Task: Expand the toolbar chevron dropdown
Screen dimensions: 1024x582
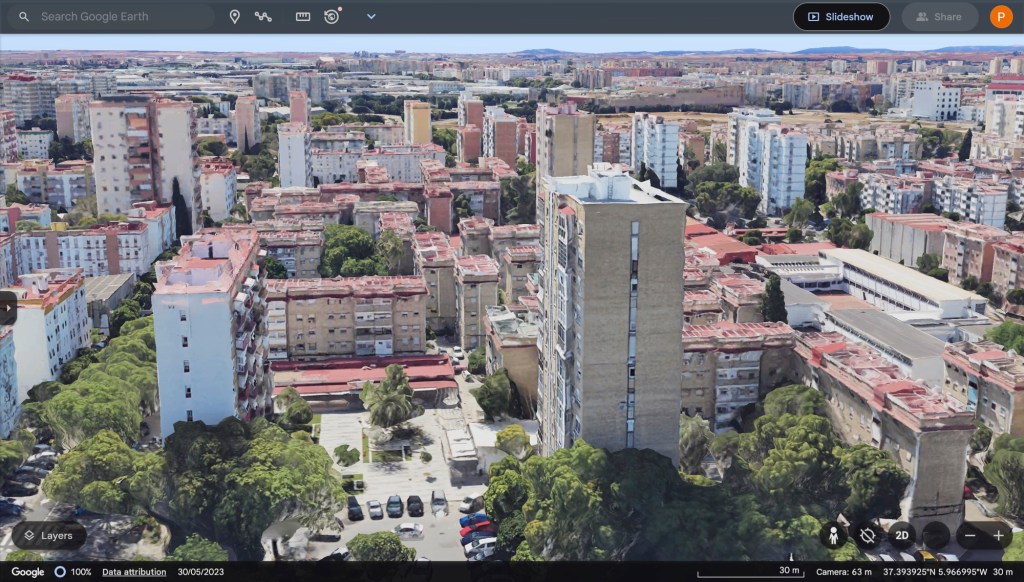Action: (371, 17)
